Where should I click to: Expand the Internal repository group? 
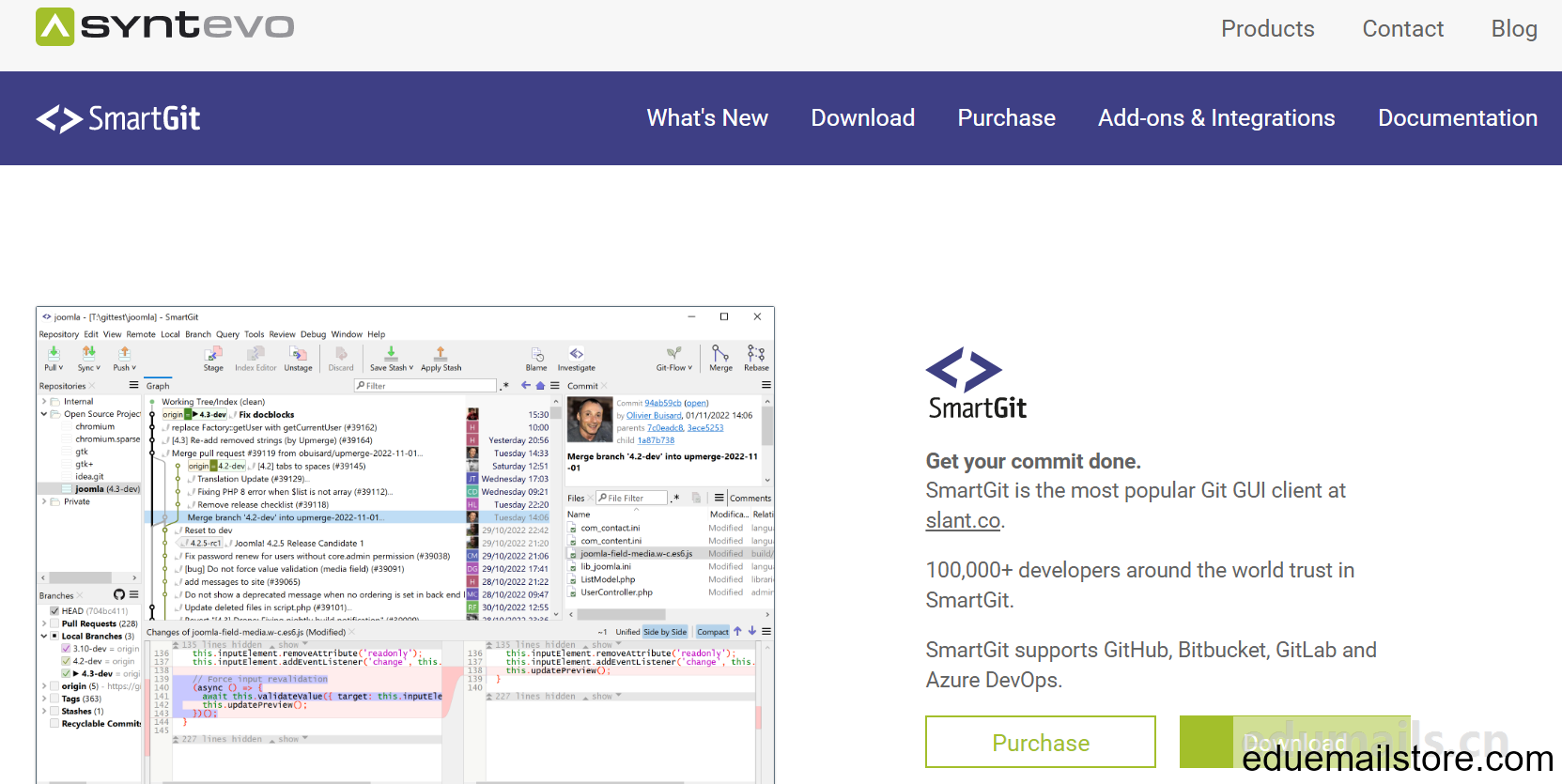click(x=43, y=402)
